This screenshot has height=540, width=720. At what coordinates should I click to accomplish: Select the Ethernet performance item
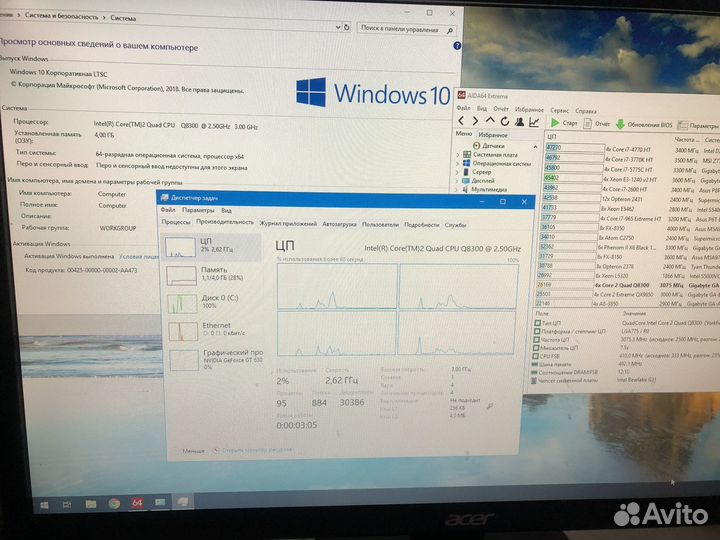coord(213,331)
